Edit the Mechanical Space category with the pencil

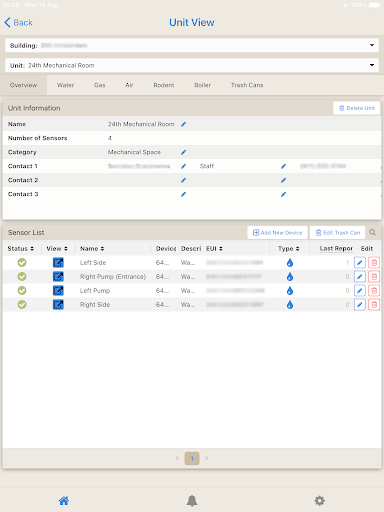pyautogui.click(x=183, y=152)
